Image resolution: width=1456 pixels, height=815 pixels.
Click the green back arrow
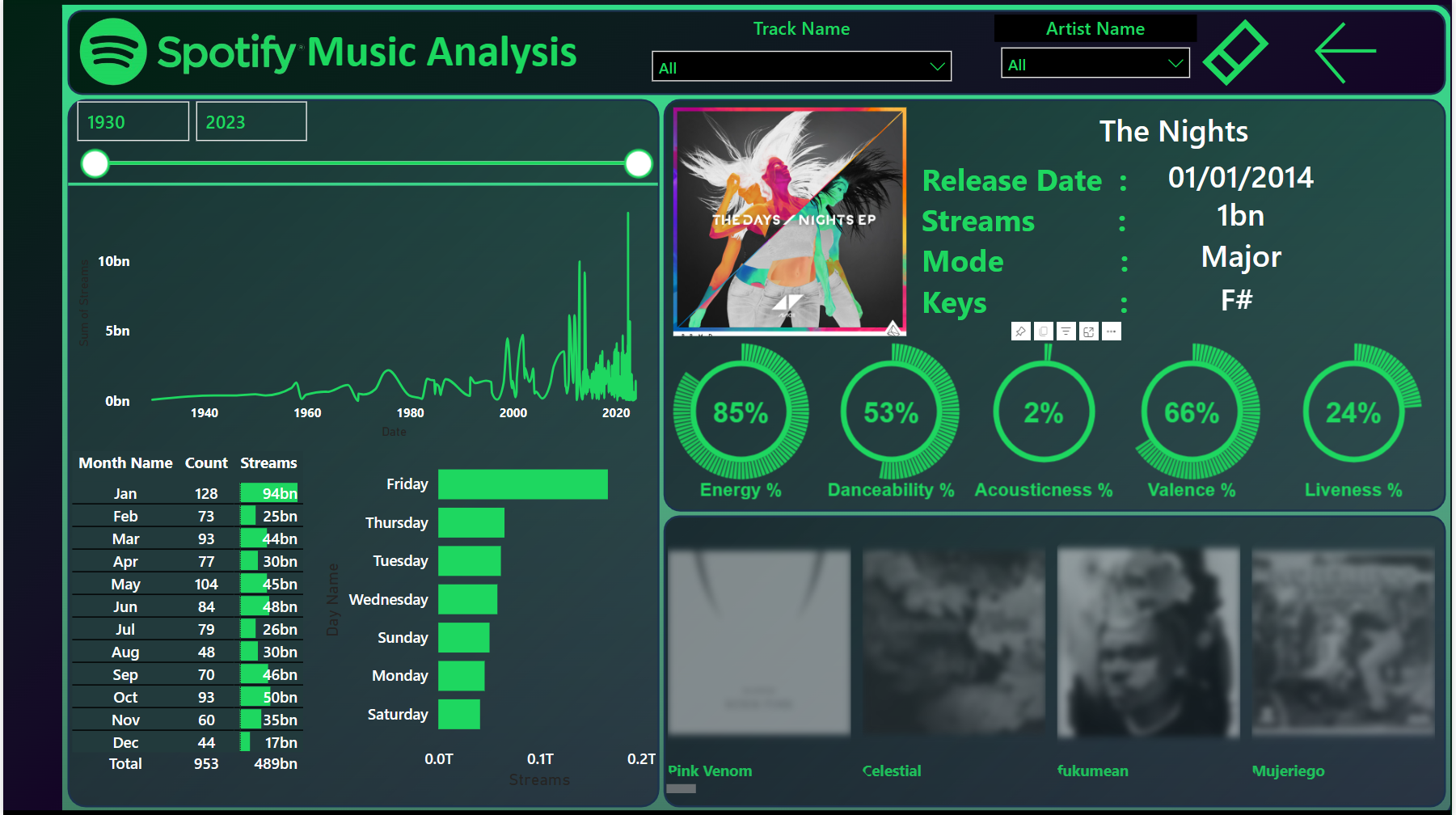1345,52
